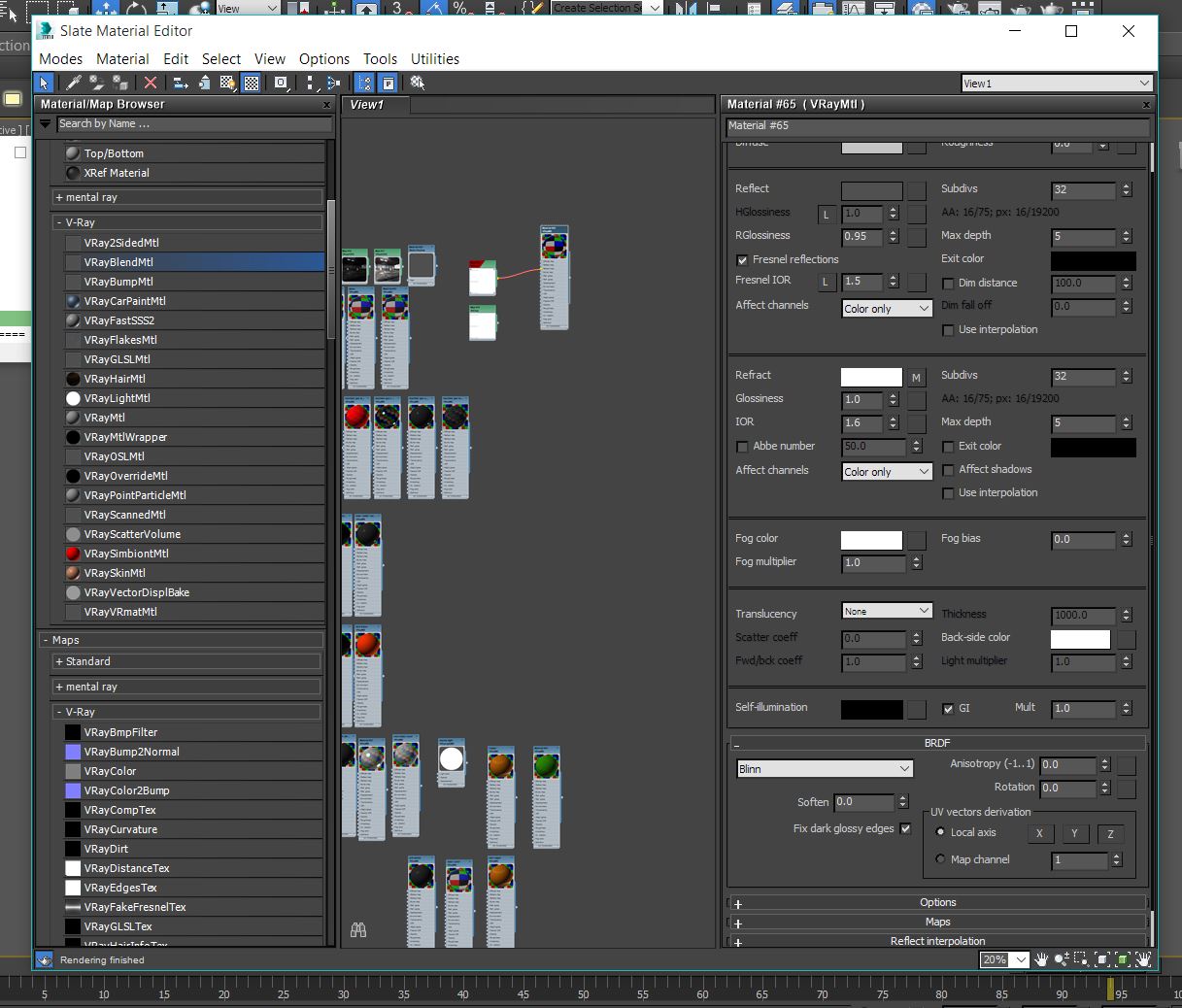Viewport: 1182px width, 1008px height.
Task: Open the Options menu
Action: pyautogui.click(x=324, y=59)
